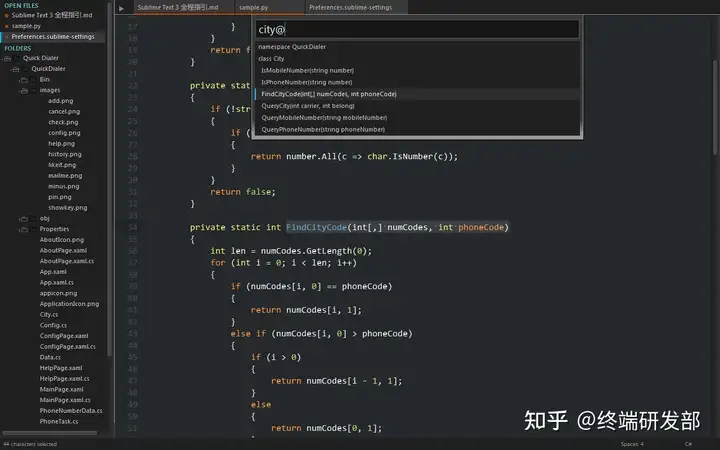Click the Goto Anything input containing city@
Screen dimensions: 720x450
coord(417,30)
